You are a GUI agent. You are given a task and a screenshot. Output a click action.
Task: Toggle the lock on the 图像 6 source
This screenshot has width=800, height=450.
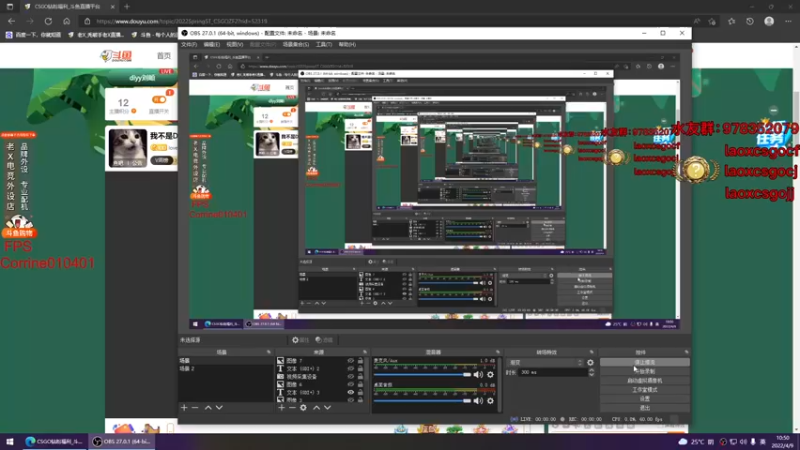[360, 384]
